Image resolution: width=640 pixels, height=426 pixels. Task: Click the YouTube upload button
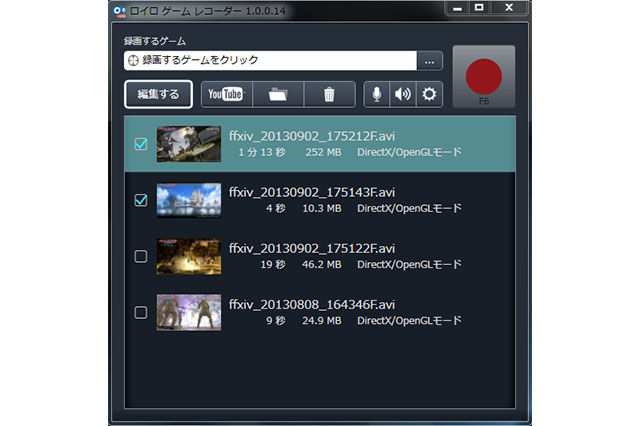(227, 94)
